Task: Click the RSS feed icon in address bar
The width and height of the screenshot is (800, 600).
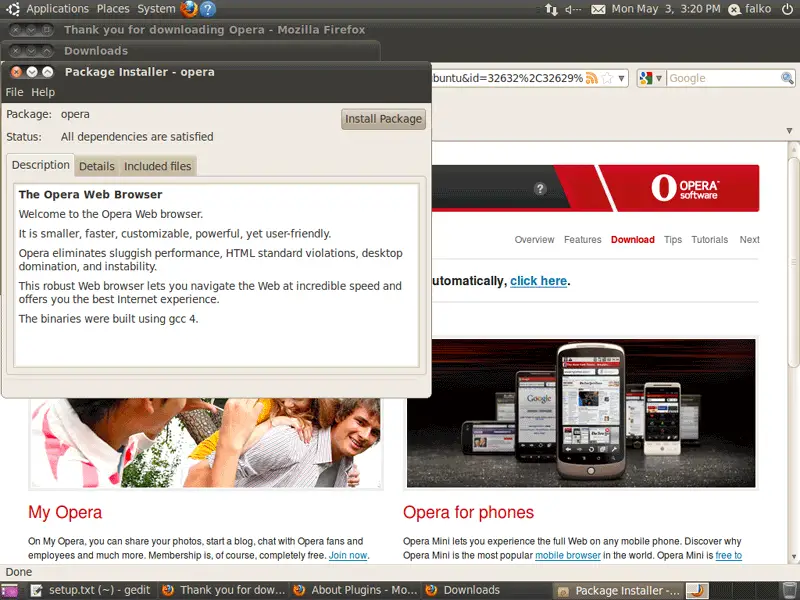Action: [x=592, y=78]
